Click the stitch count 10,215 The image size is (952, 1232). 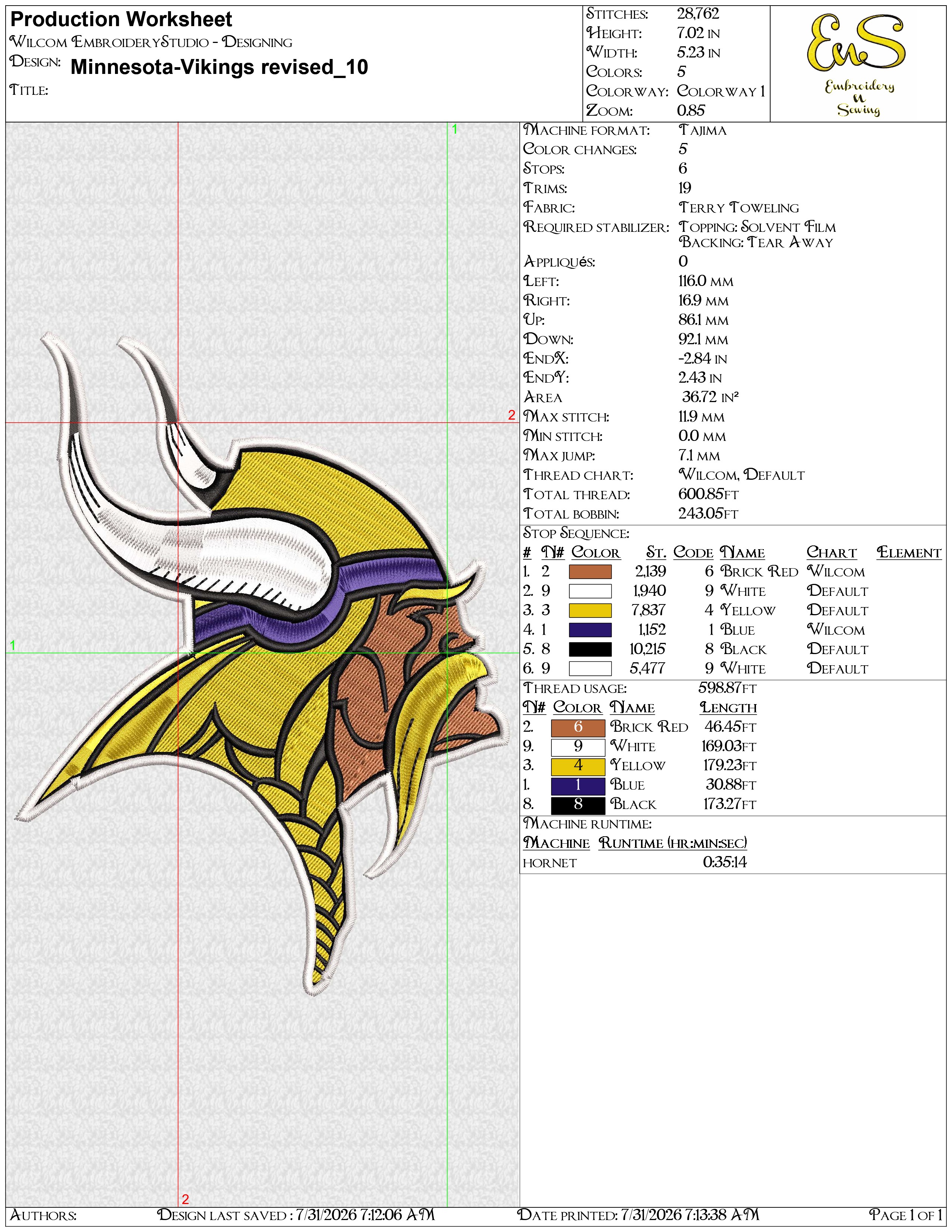click(647, 649)
